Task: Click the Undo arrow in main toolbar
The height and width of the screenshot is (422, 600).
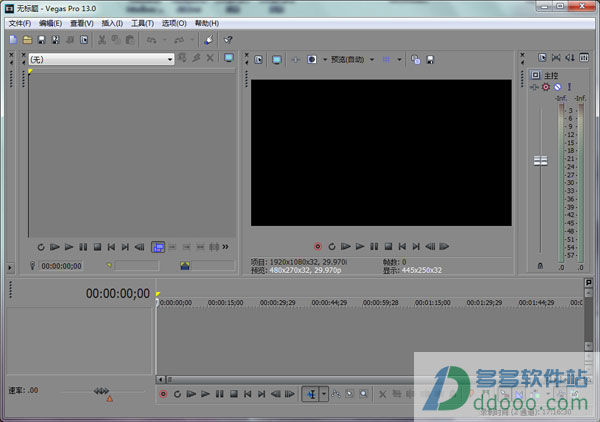Action: [x=152, y=40]
